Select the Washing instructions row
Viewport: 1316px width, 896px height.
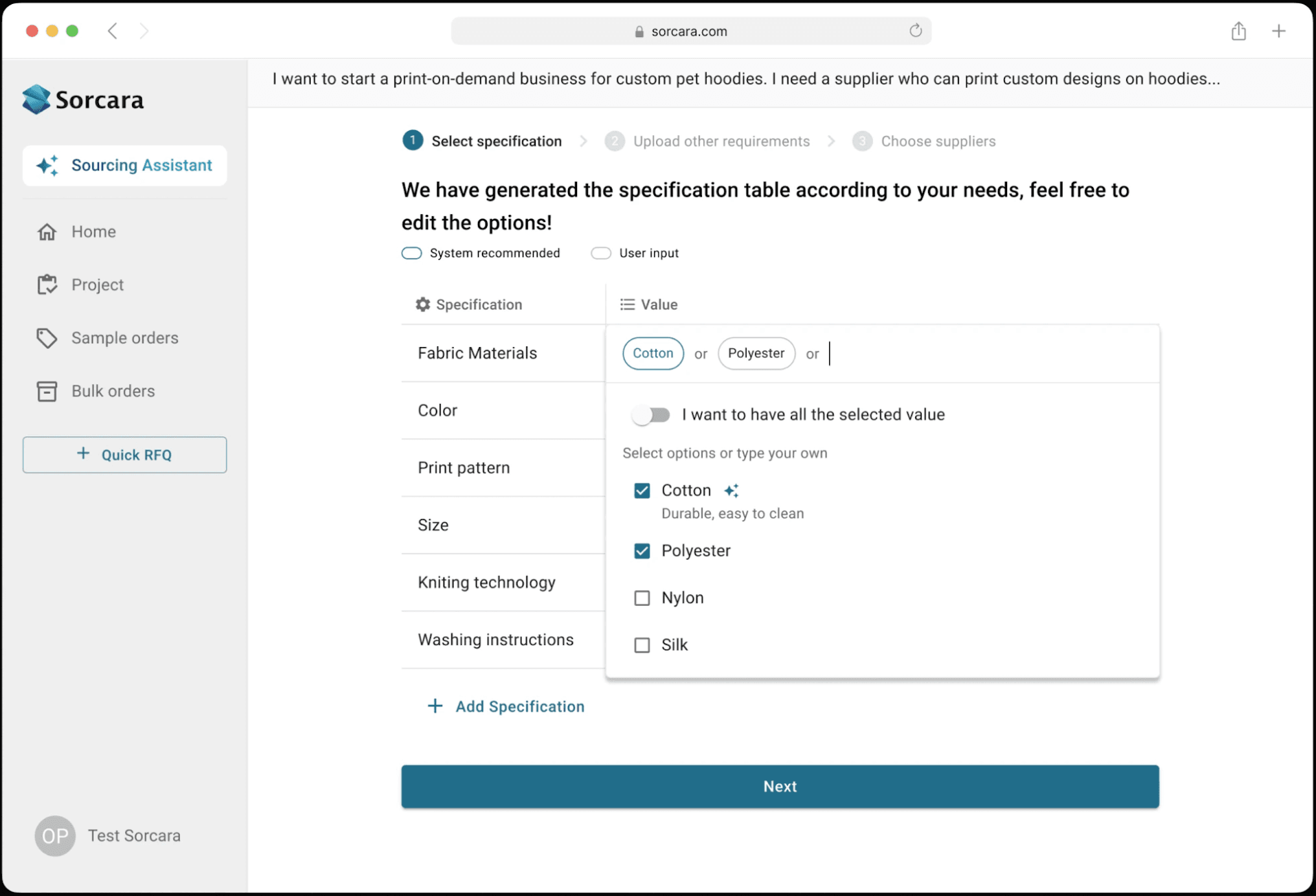point(503,640)
